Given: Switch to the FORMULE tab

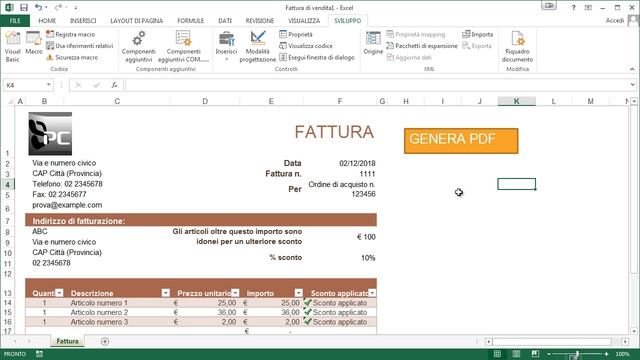Looking at the screenshot, I should (191, 20).
